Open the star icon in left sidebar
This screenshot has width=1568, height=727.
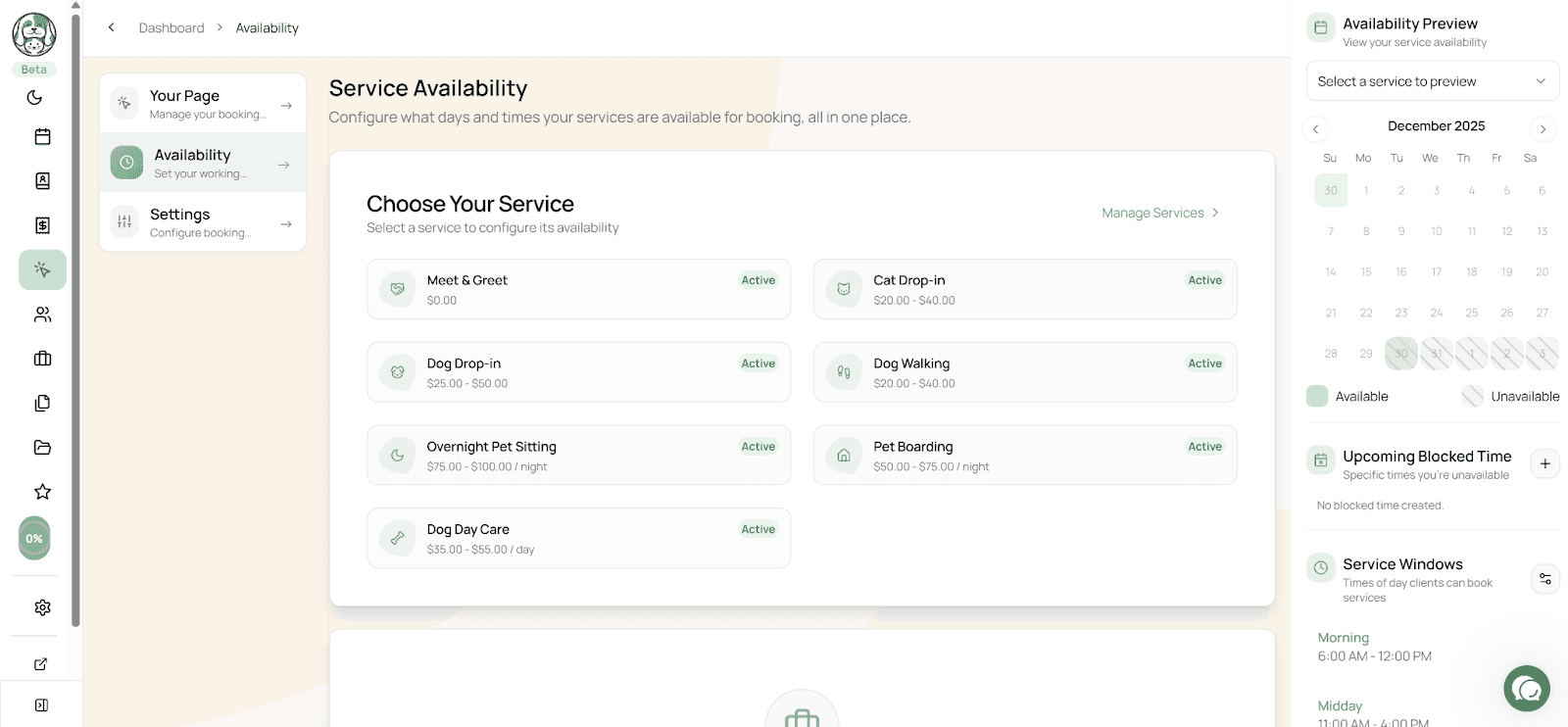tap(42, 492)
